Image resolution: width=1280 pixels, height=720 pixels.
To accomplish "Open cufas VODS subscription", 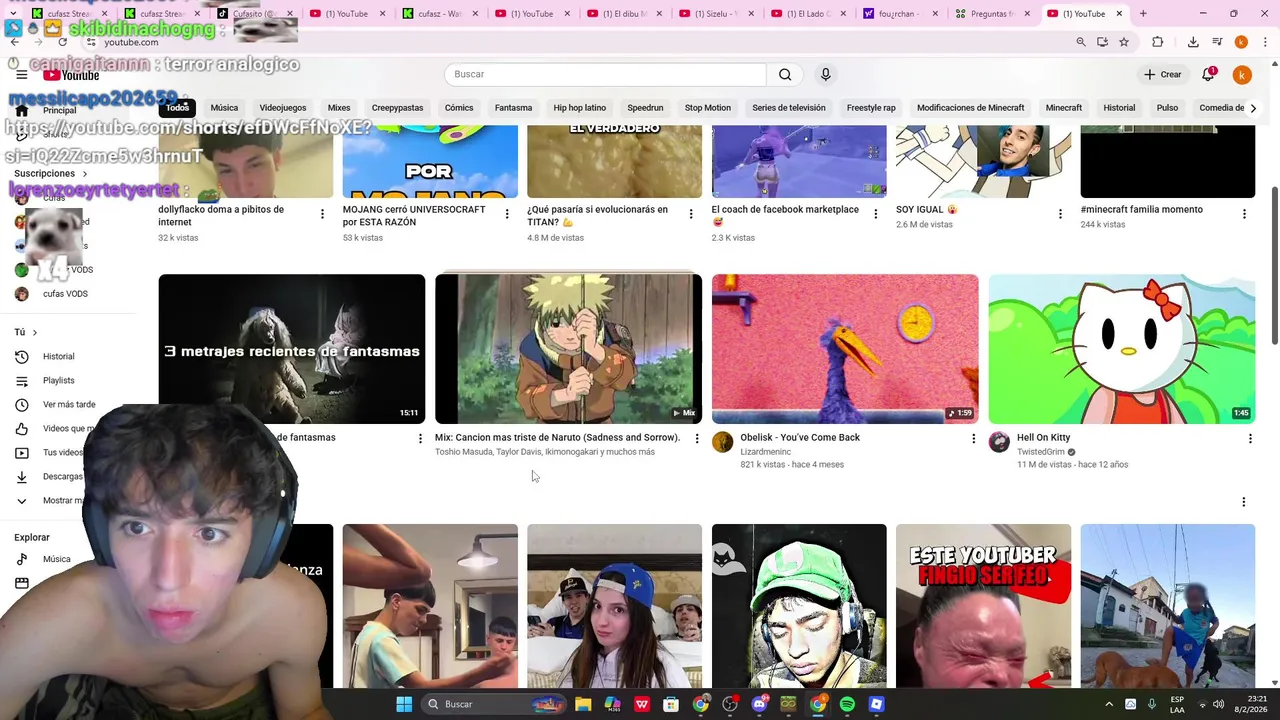I will [x=64, y=294].
